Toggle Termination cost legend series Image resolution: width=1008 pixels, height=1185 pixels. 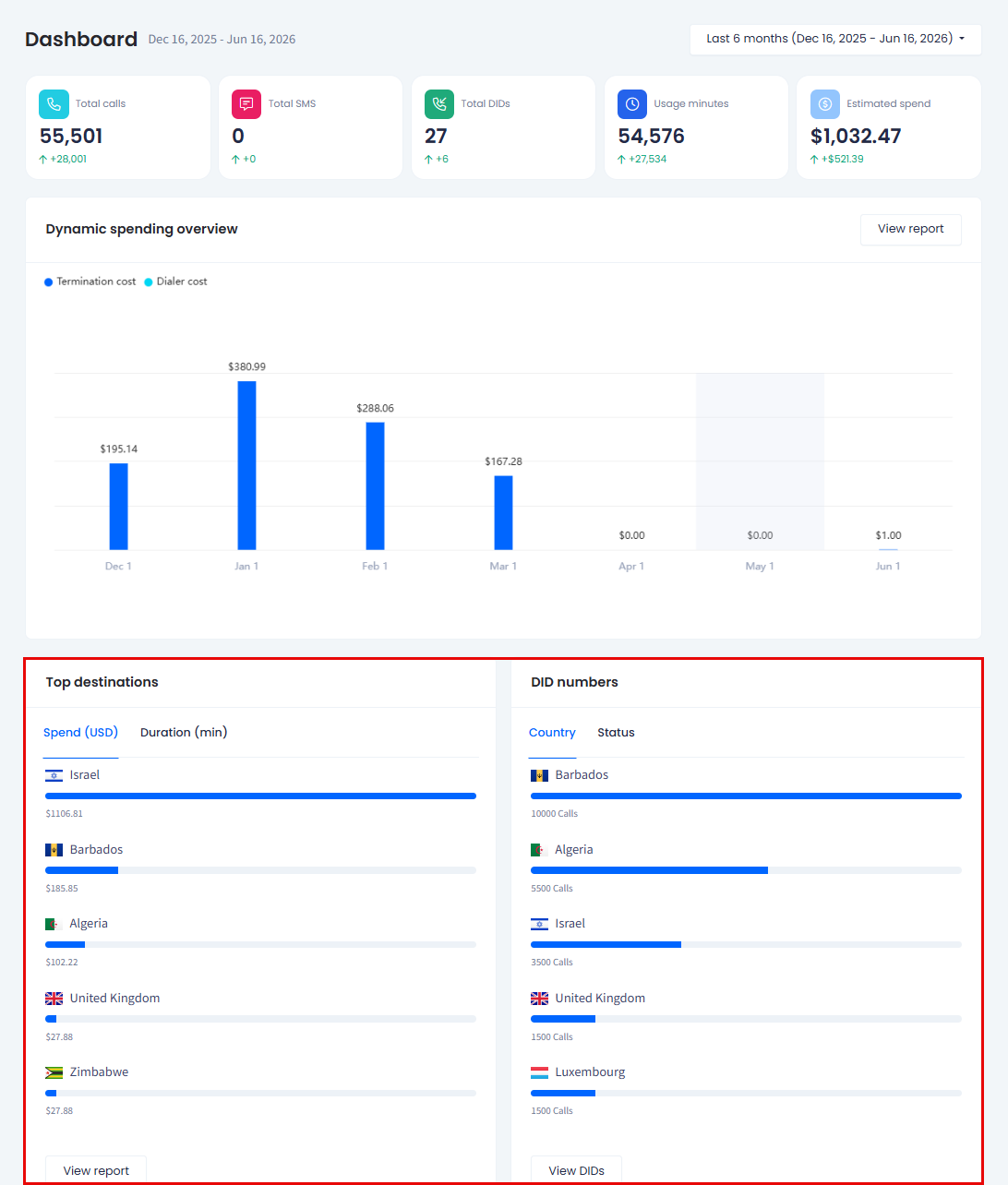tap(90, 281)
